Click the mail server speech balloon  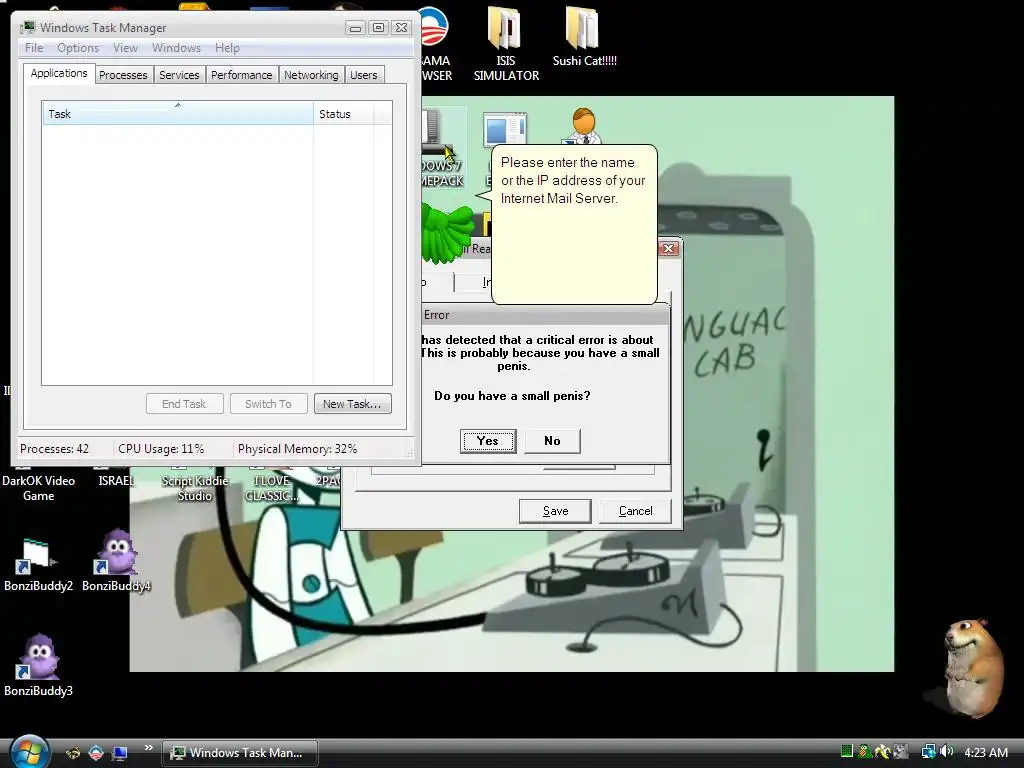coord(573,224)
